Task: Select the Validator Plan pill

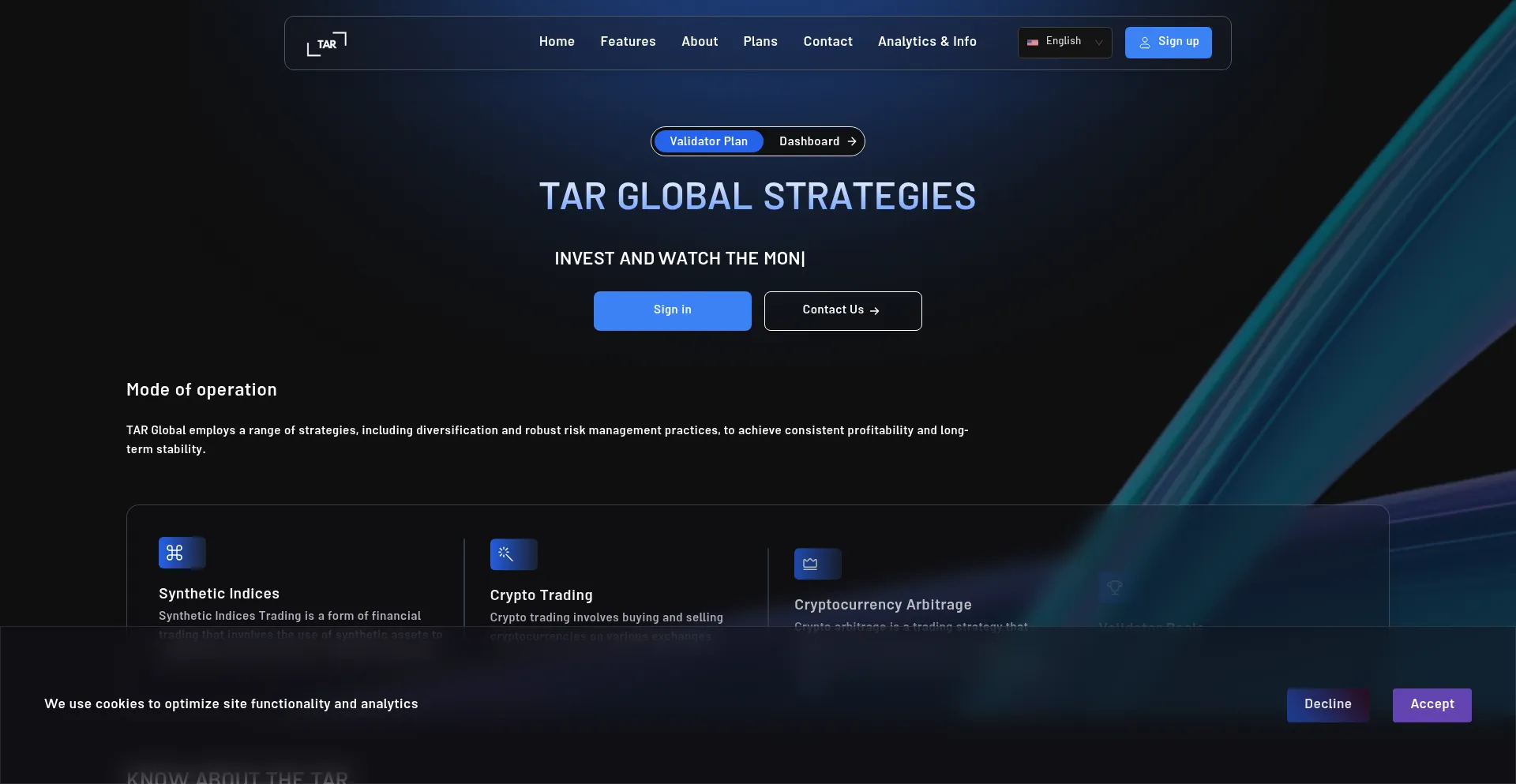Action: pos(708,141)
